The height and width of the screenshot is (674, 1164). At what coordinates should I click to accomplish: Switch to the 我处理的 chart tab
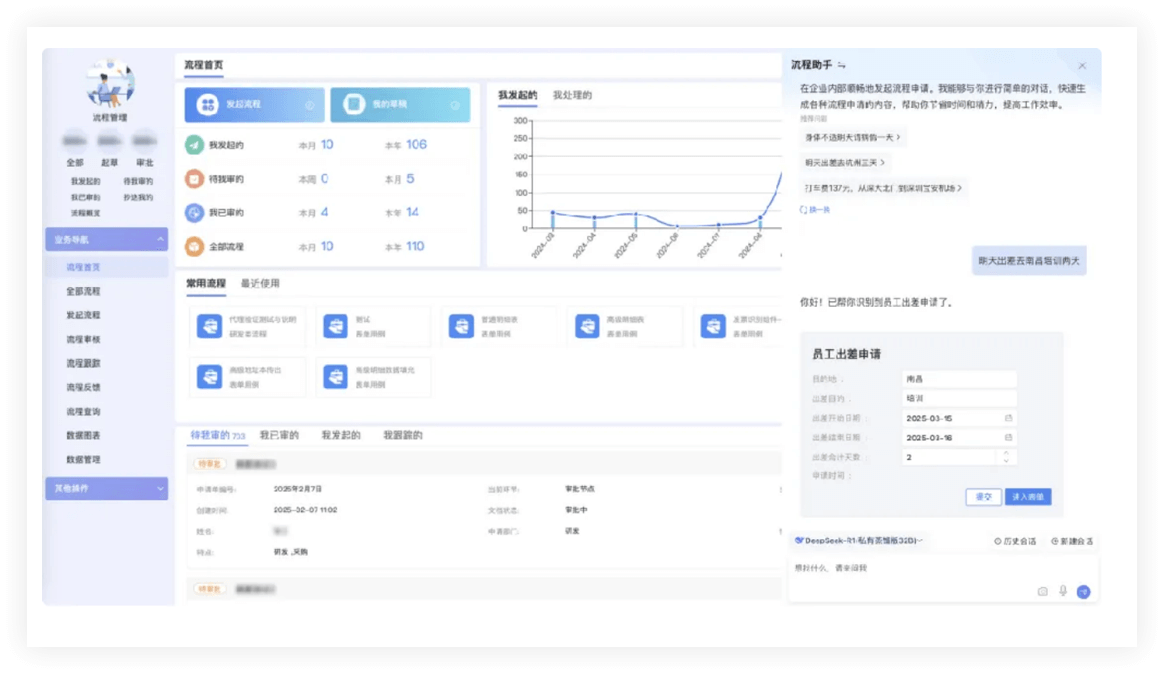click(x=572, y=96)
